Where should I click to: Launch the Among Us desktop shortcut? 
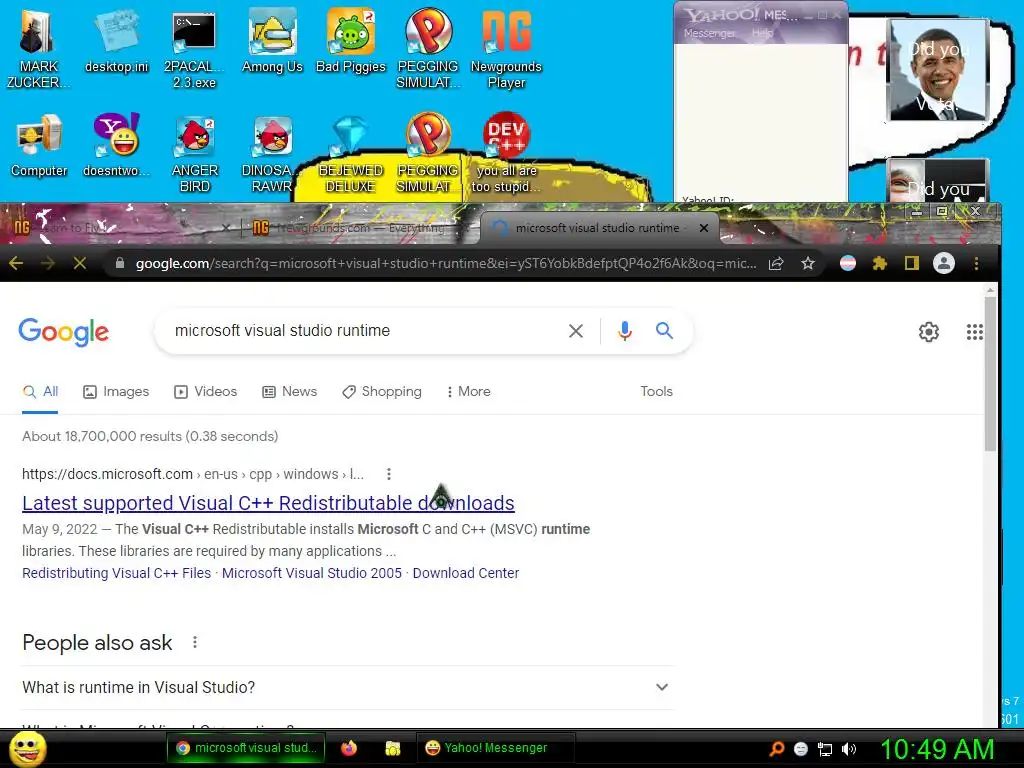click(272, 40)
